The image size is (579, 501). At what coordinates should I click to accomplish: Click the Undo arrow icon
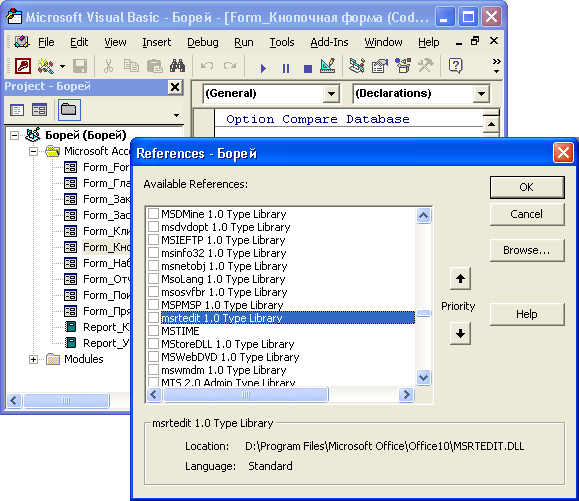pos(207,66)
